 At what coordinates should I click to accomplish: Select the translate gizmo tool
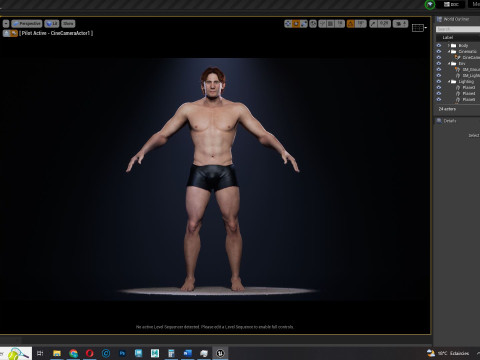pyautogui.click(x=288, y=24)
